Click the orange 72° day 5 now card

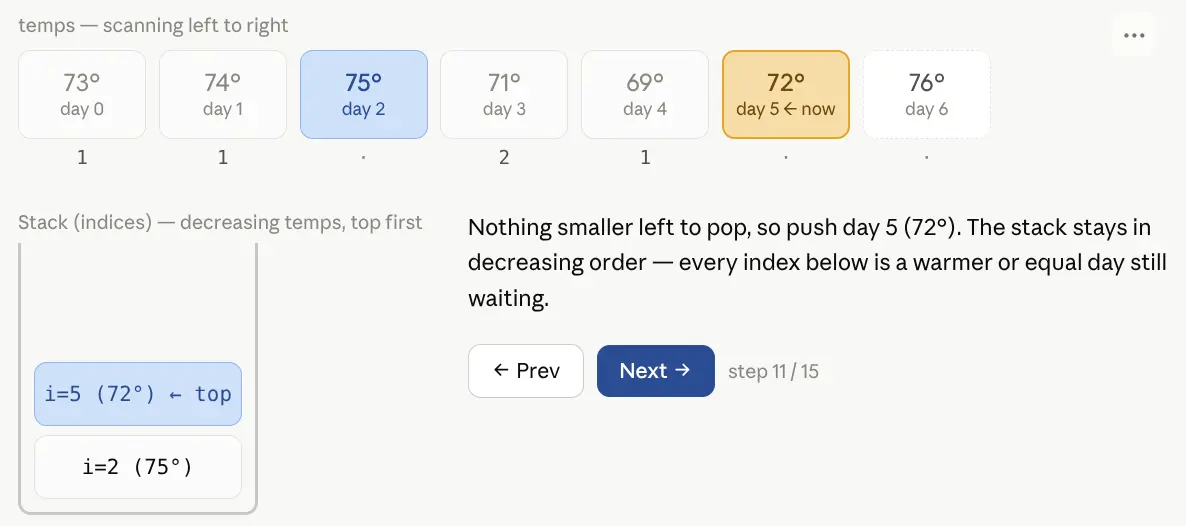(786, 95)
